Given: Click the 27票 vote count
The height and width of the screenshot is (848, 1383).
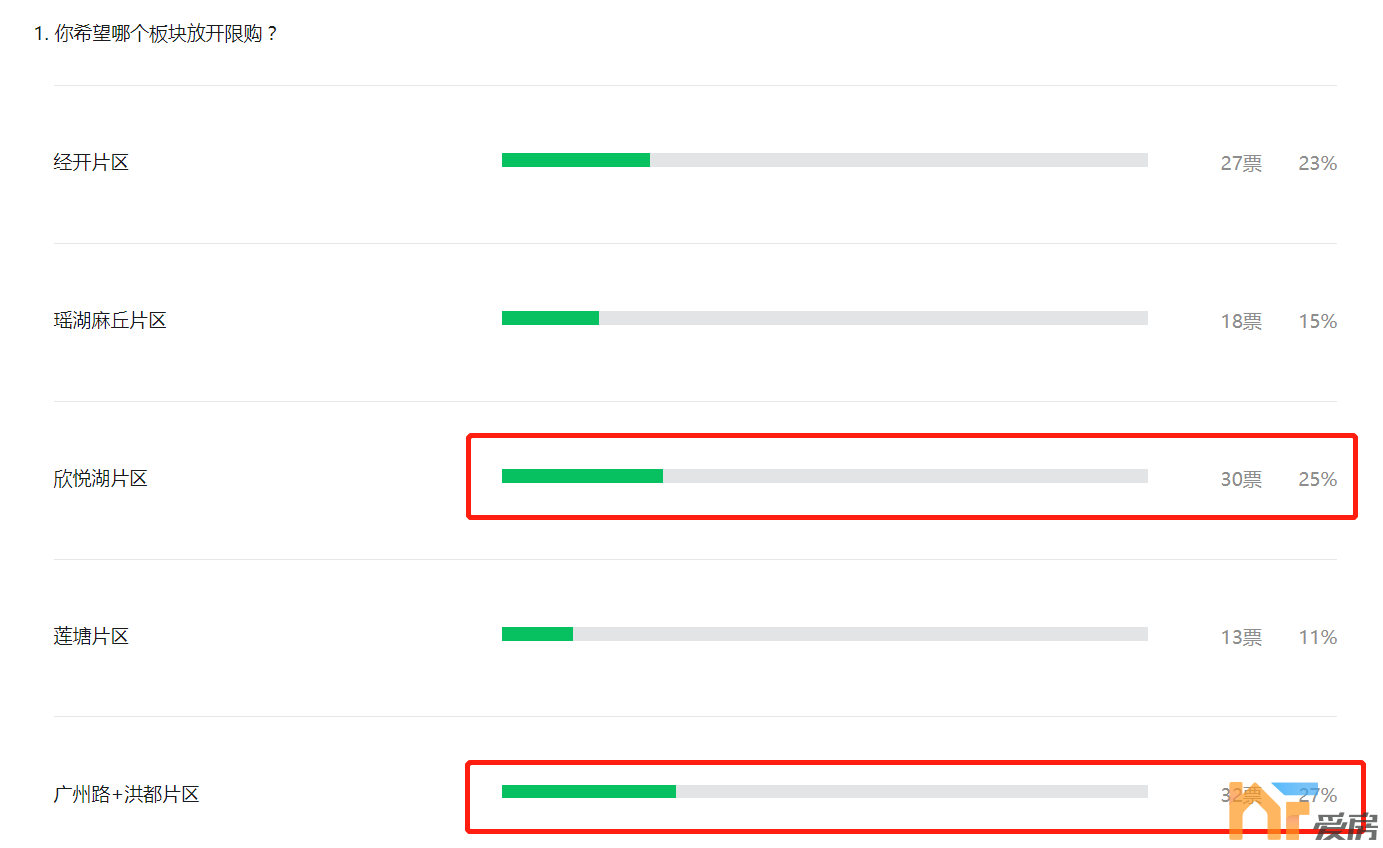Looking at the screenshot, I should 1241,163.
